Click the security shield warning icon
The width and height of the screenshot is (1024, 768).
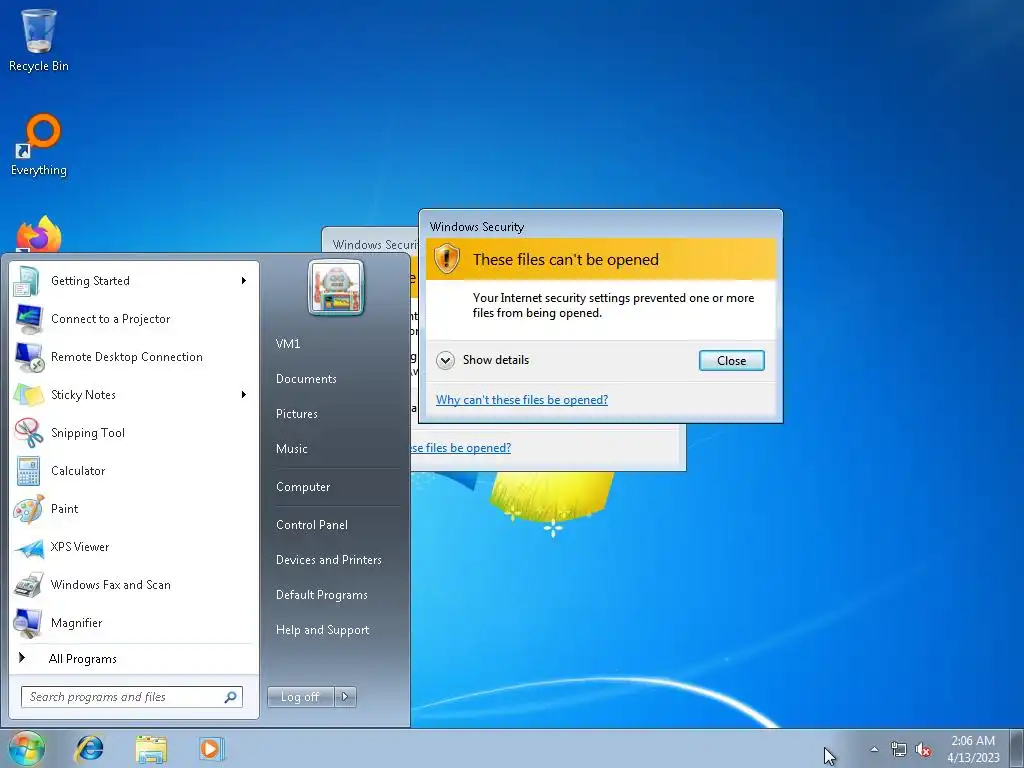point(447,259)
